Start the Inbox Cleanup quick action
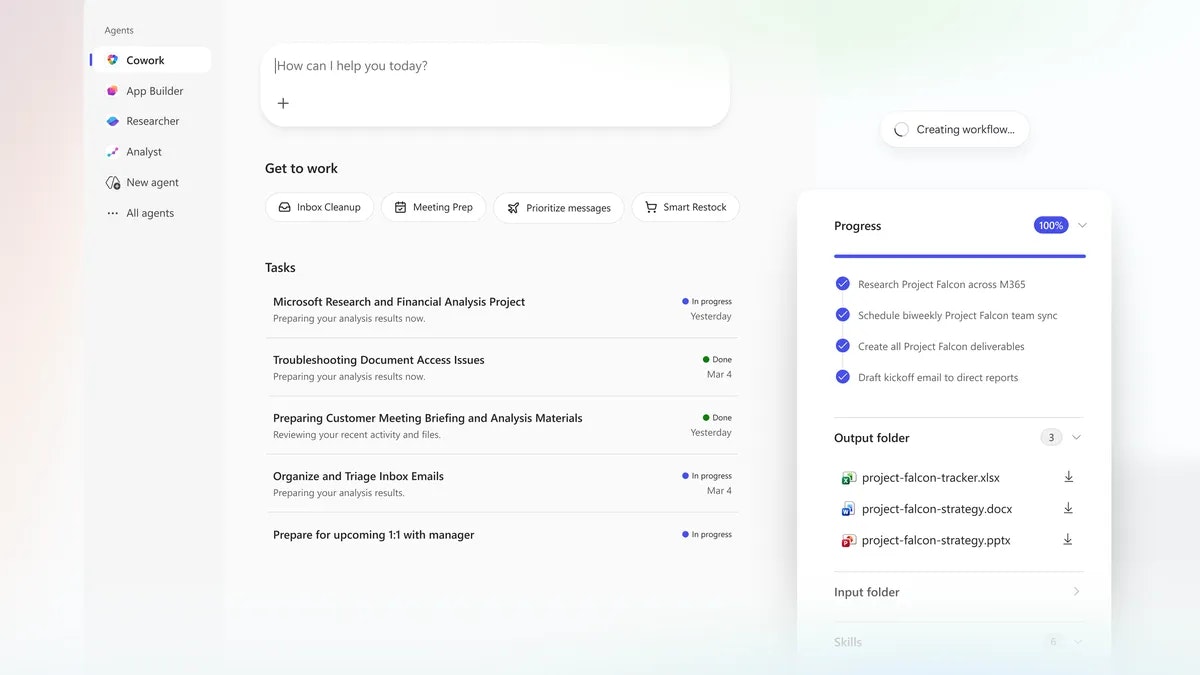 [320, 207]
